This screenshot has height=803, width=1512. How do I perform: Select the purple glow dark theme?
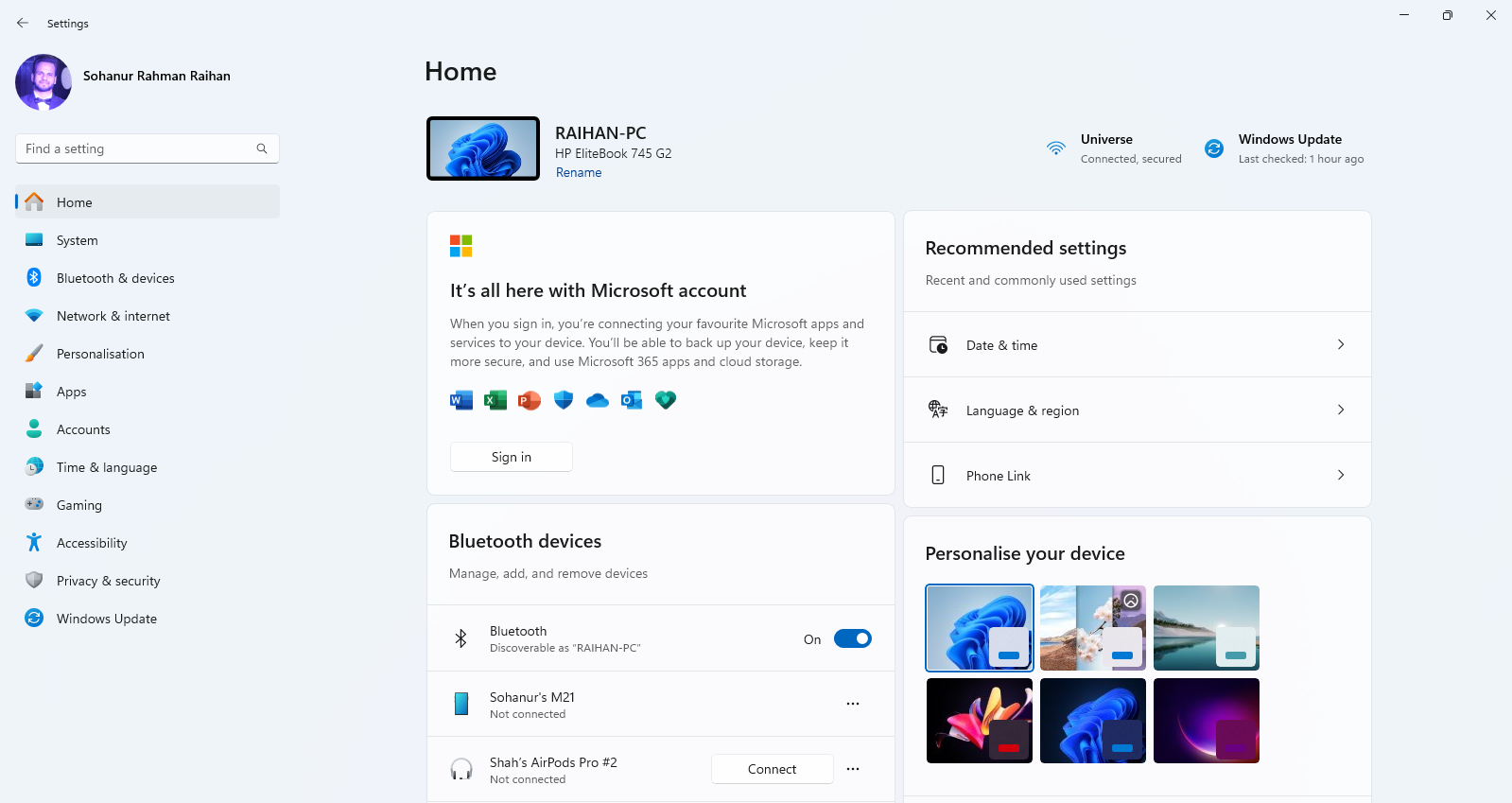pos(1207,721)
